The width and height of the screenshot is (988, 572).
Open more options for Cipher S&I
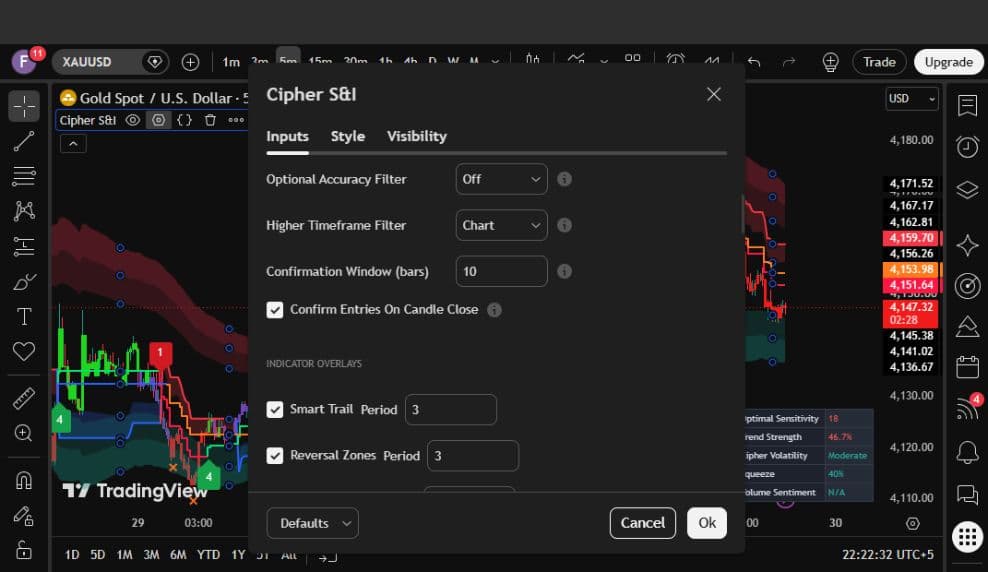(236, 120)
